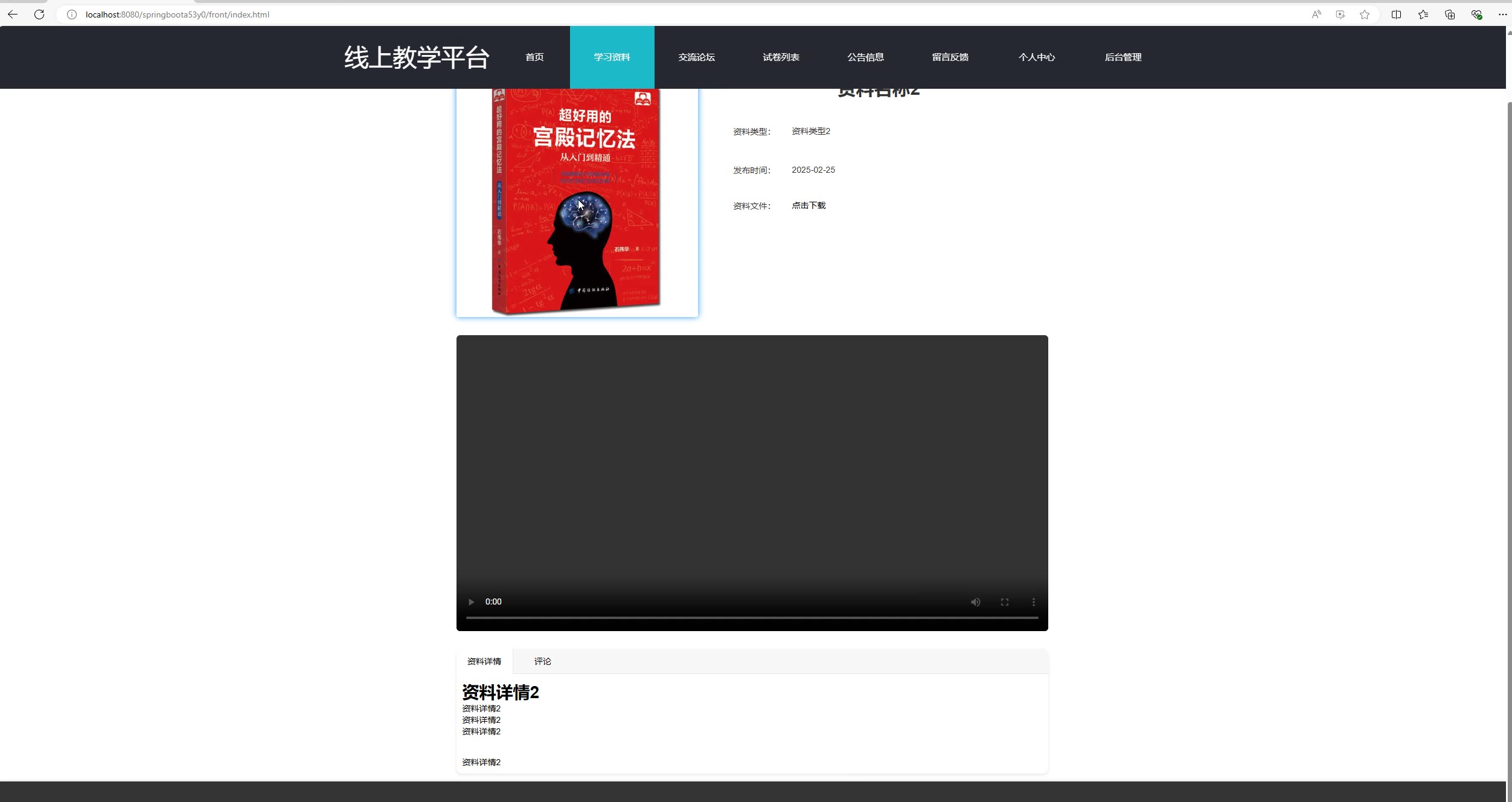Enter video fullscreen mode
The height and width of the screenshot is (802, 1512).
point(1004,602)
